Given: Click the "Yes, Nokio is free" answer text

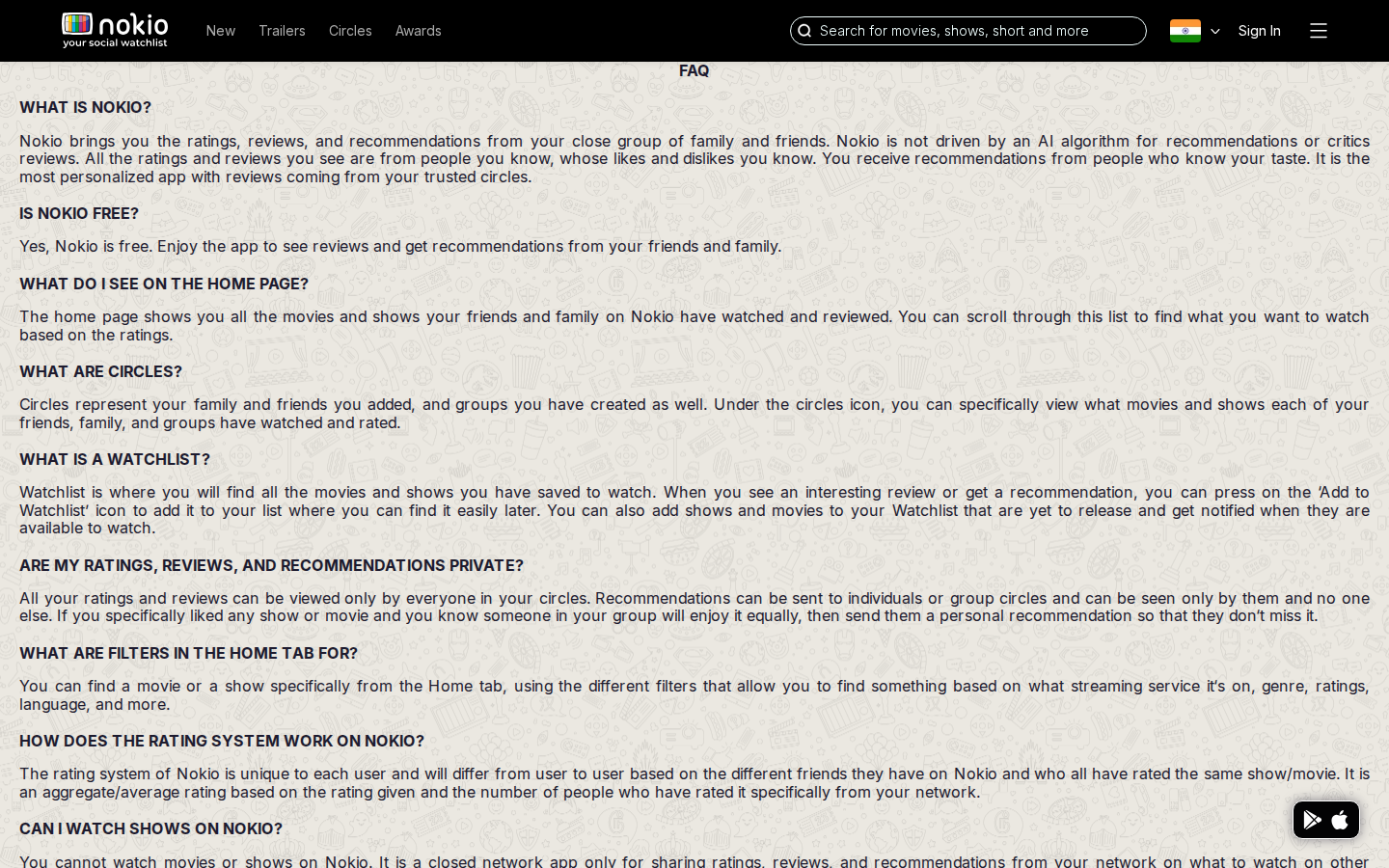Looking at the screenshot, I should click(x=400, y=246).
